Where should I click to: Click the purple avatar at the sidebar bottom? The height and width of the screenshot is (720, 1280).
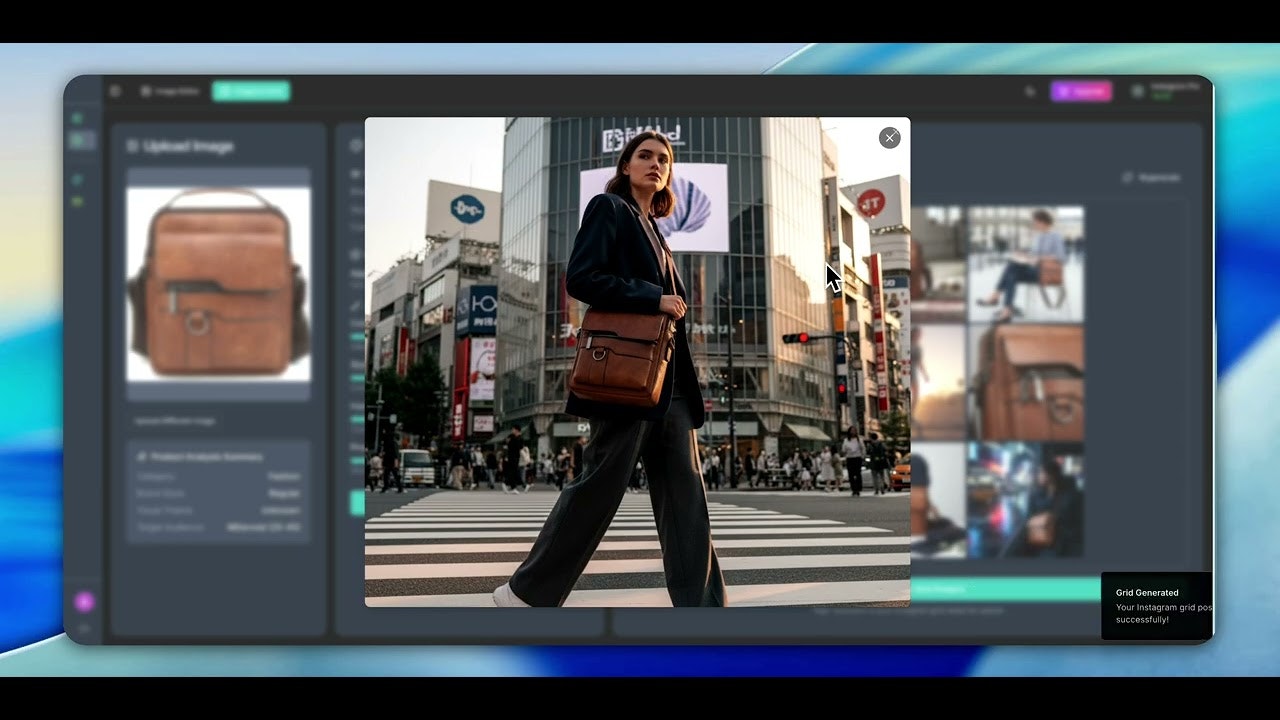point(83,601)
